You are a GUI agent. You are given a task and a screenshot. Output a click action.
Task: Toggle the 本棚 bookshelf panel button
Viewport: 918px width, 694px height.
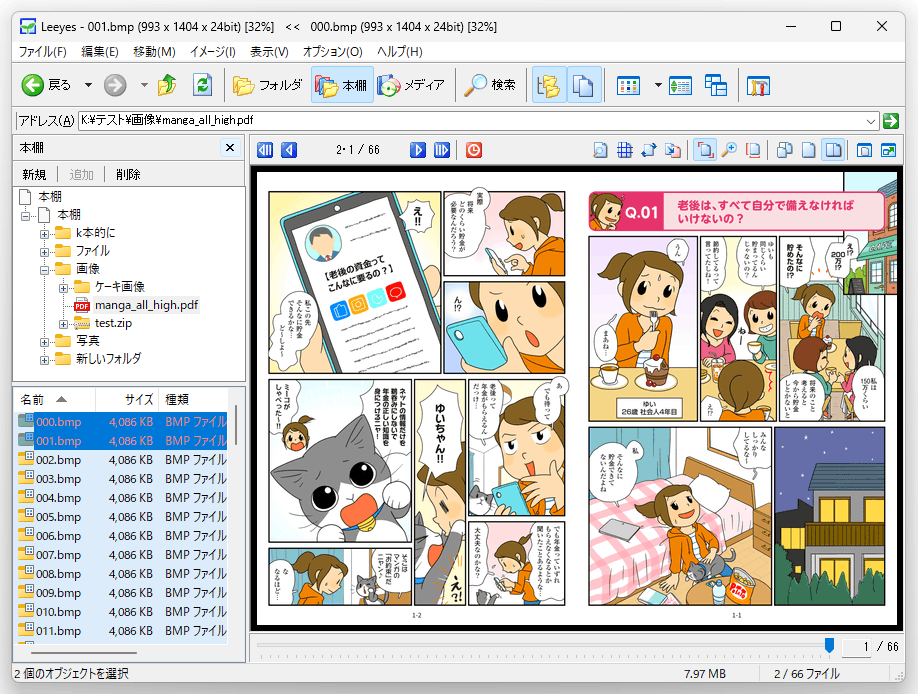342,86
